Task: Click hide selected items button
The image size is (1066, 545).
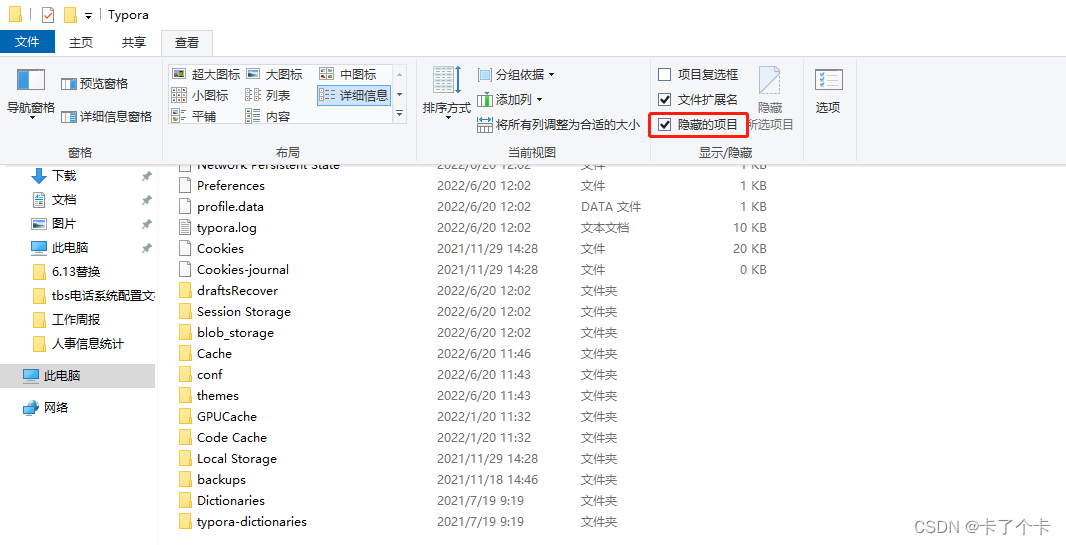Action: [x=770, y=99]
